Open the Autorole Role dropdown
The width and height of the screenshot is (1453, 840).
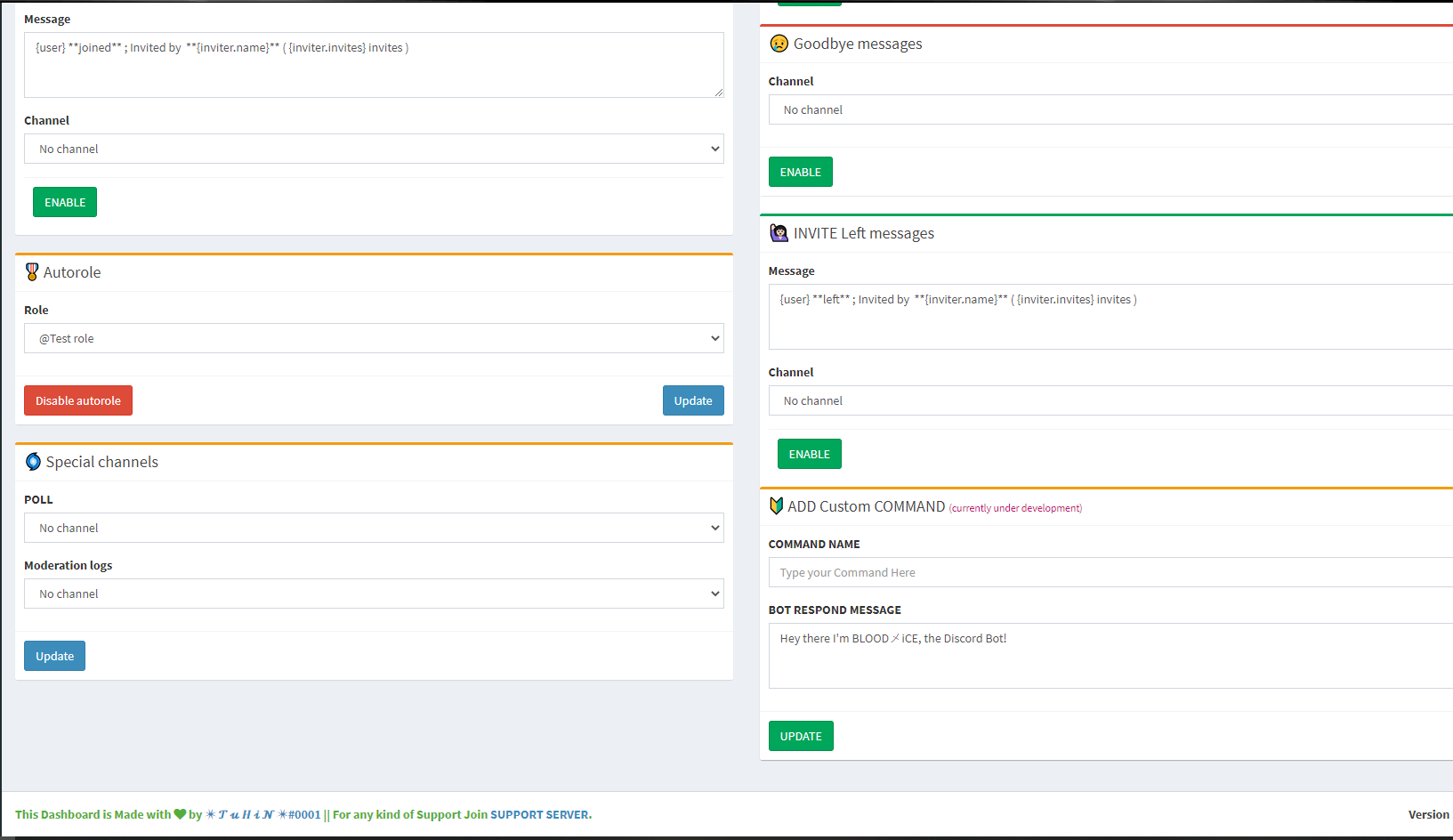click(374, 338)
